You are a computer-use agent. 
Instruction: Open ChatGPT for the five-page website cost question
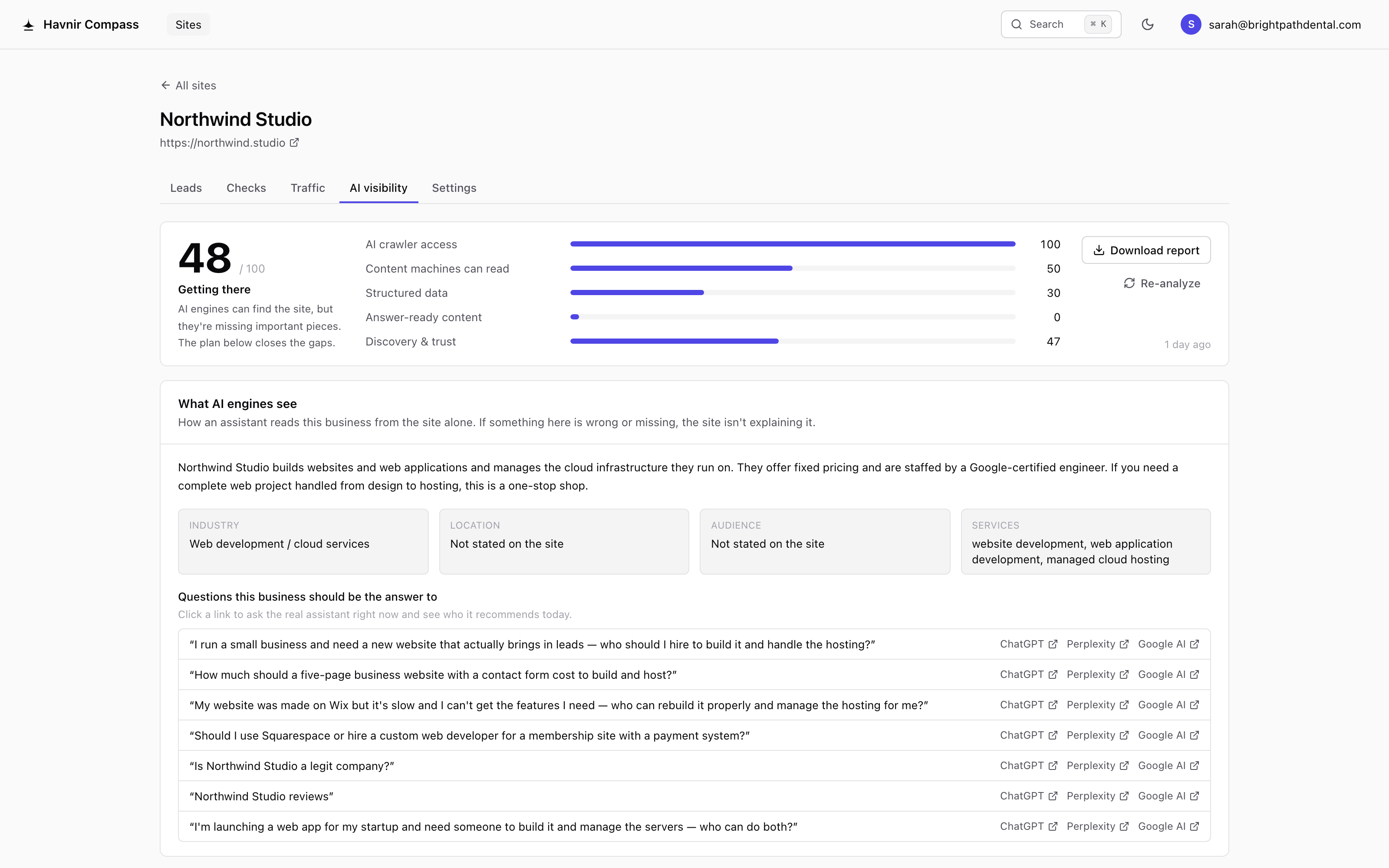[1028, 674]
